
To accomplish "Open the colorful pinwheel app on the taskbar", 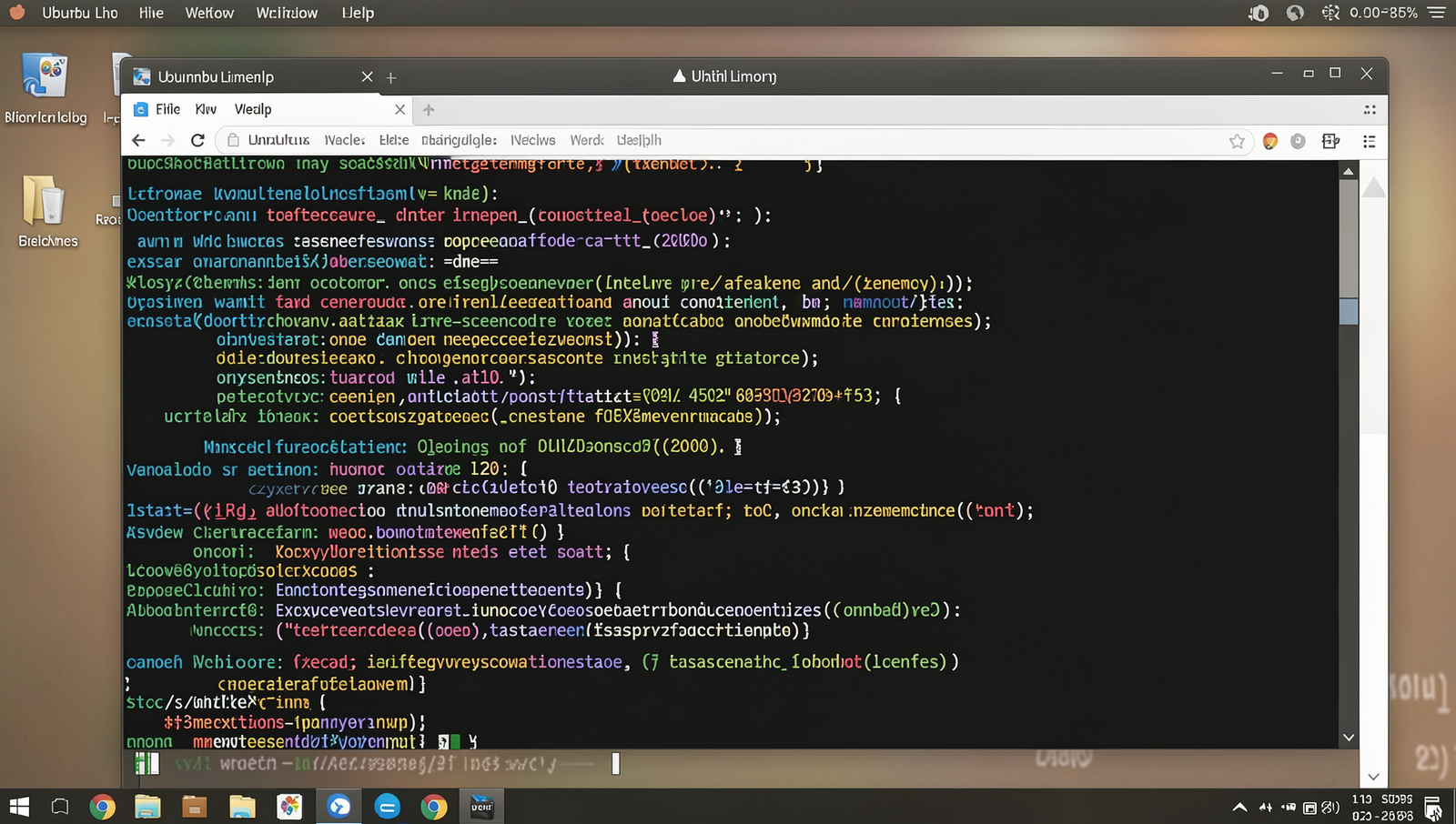I will [289, 807].
